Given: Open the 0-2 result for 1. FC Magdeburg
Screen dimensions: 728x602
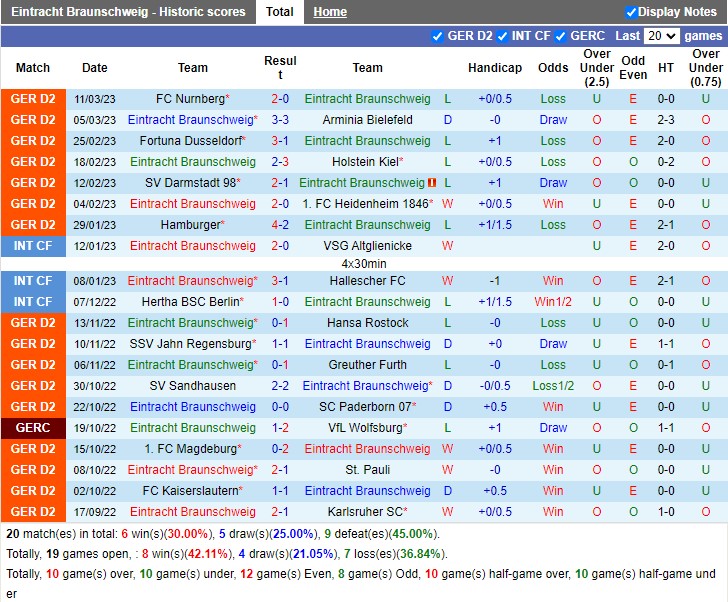Looking at the screenshot, I should point(280,449).
